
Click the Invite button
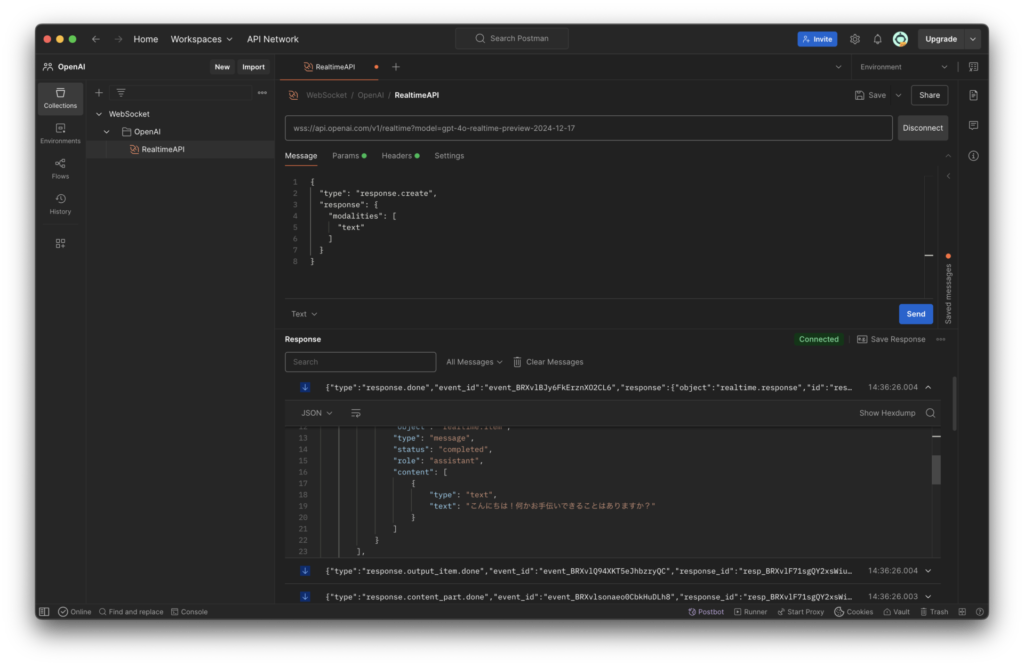[x=817, y=39]
